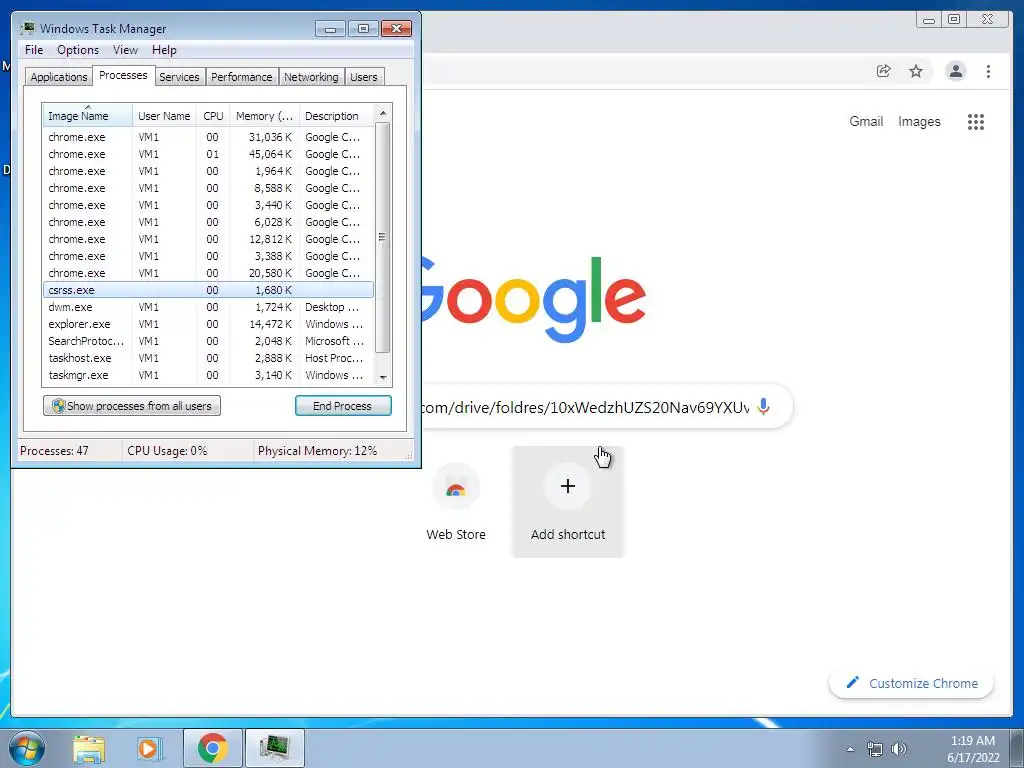Image resolution: width=1024 pixels, height=768 pixels.
Task: Open the Options menu in Task Manager
Action: (x=78, y=50)
